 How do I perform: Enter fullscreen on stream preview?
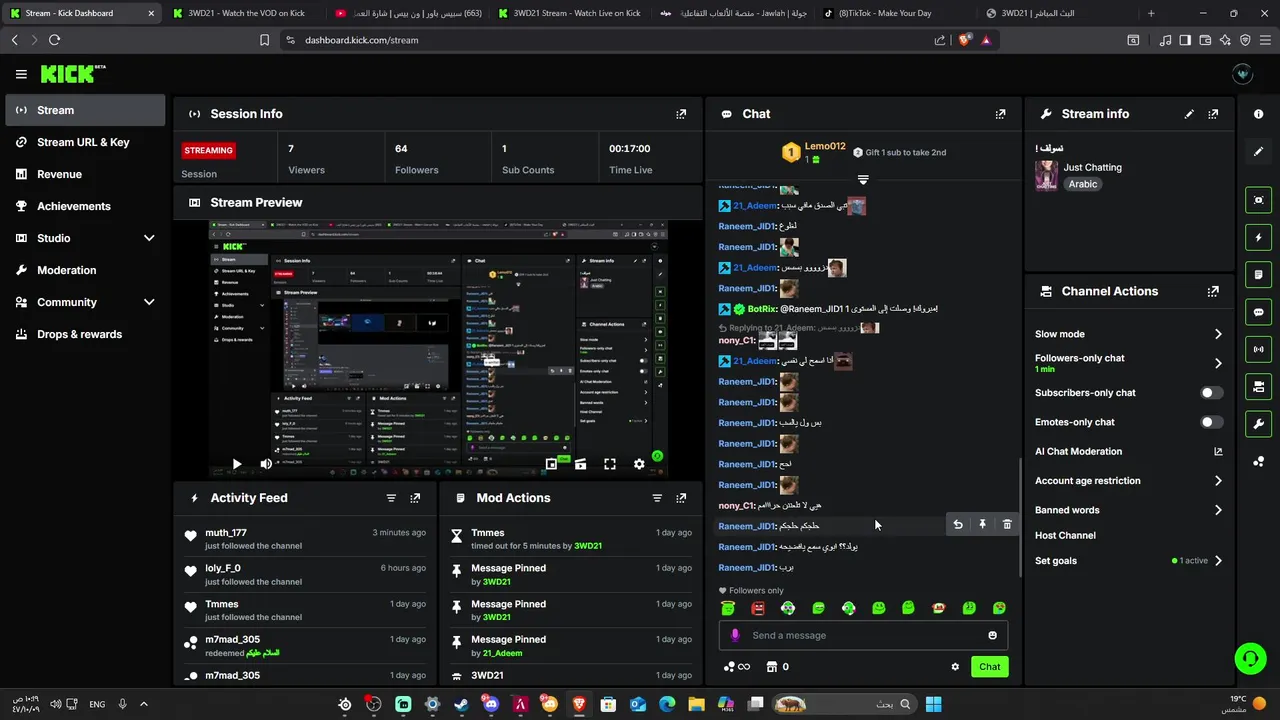(610, 464)
